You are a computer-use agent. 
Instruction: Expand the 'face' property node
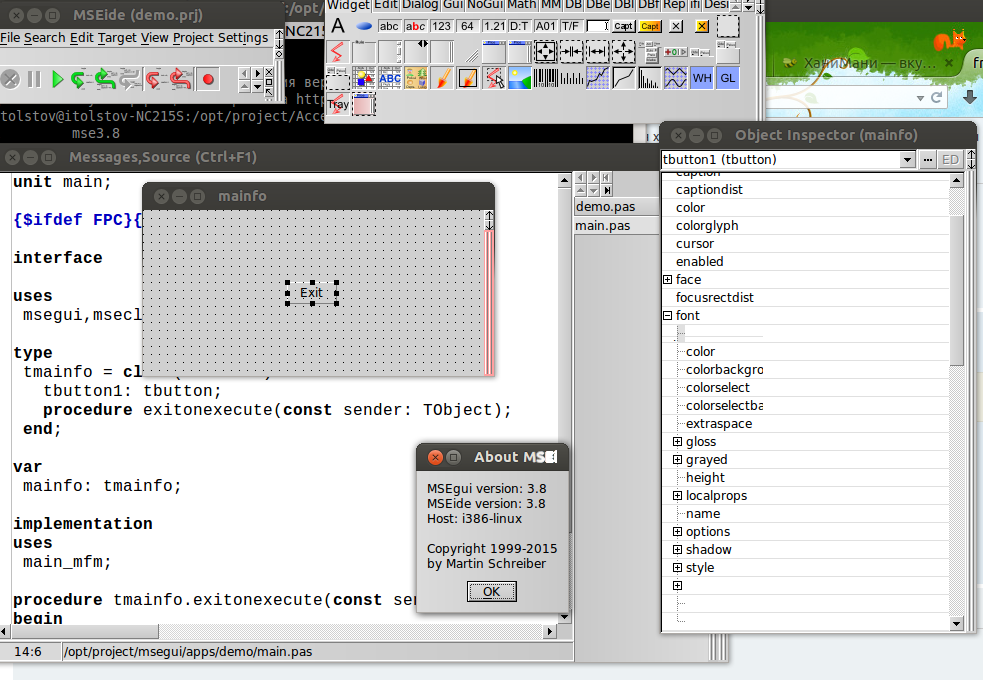click(x=668, y=280)
